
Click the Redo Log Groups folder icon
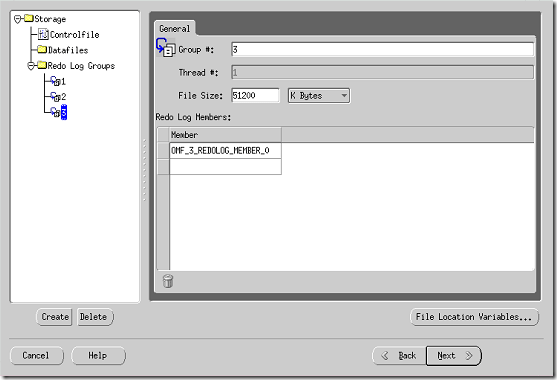coord(42,65)
